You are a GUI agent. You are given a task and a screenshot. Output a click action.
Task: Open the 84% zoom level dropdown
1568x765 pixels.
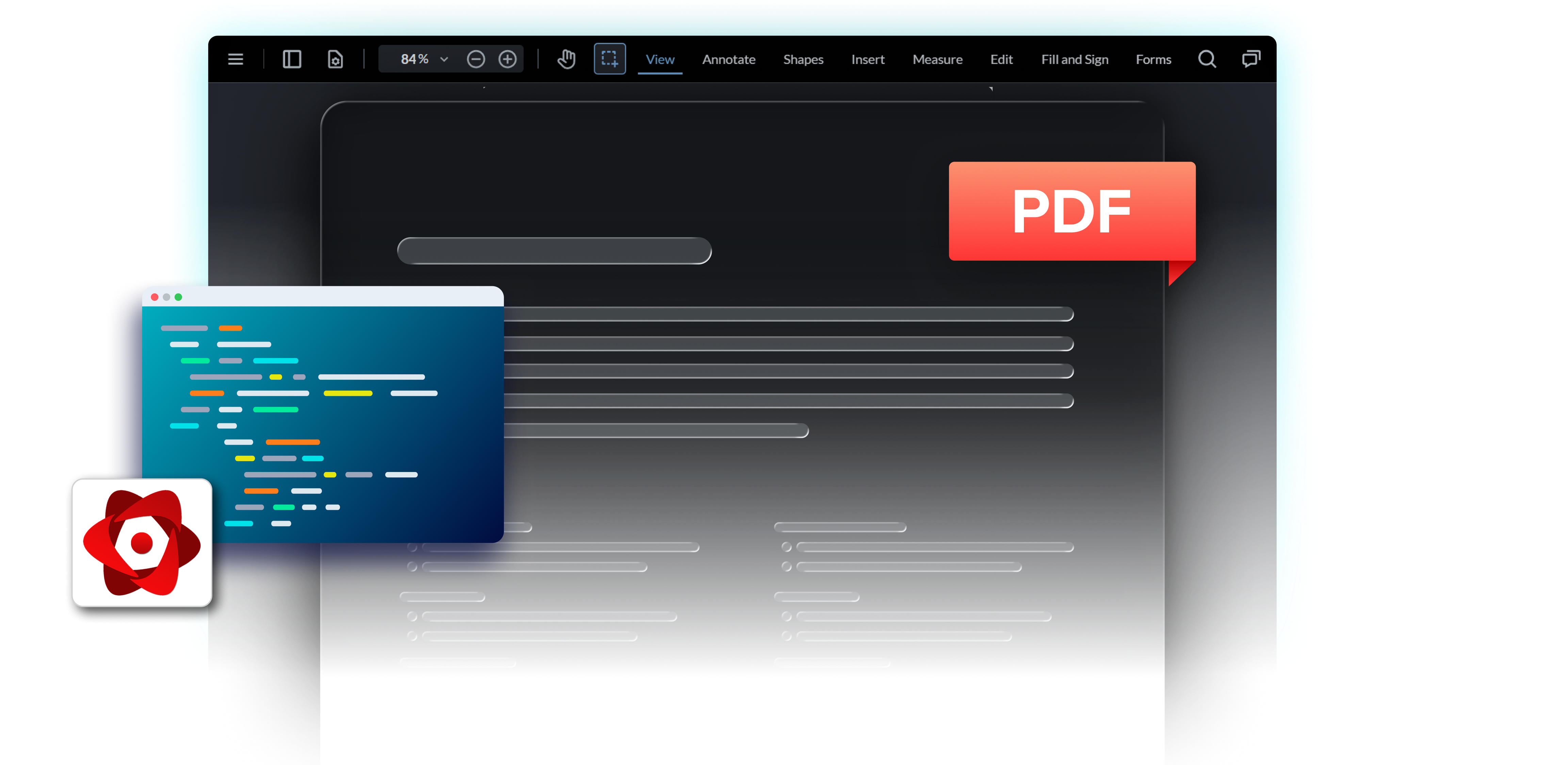[444, 59]
